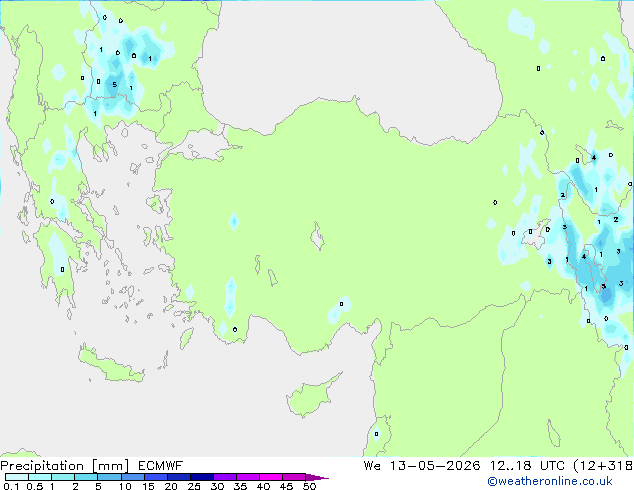The height and width of the screenshot is (490, 634).
Task: Choose the 20–25 mm dark blue swatch
Action: 178,477
